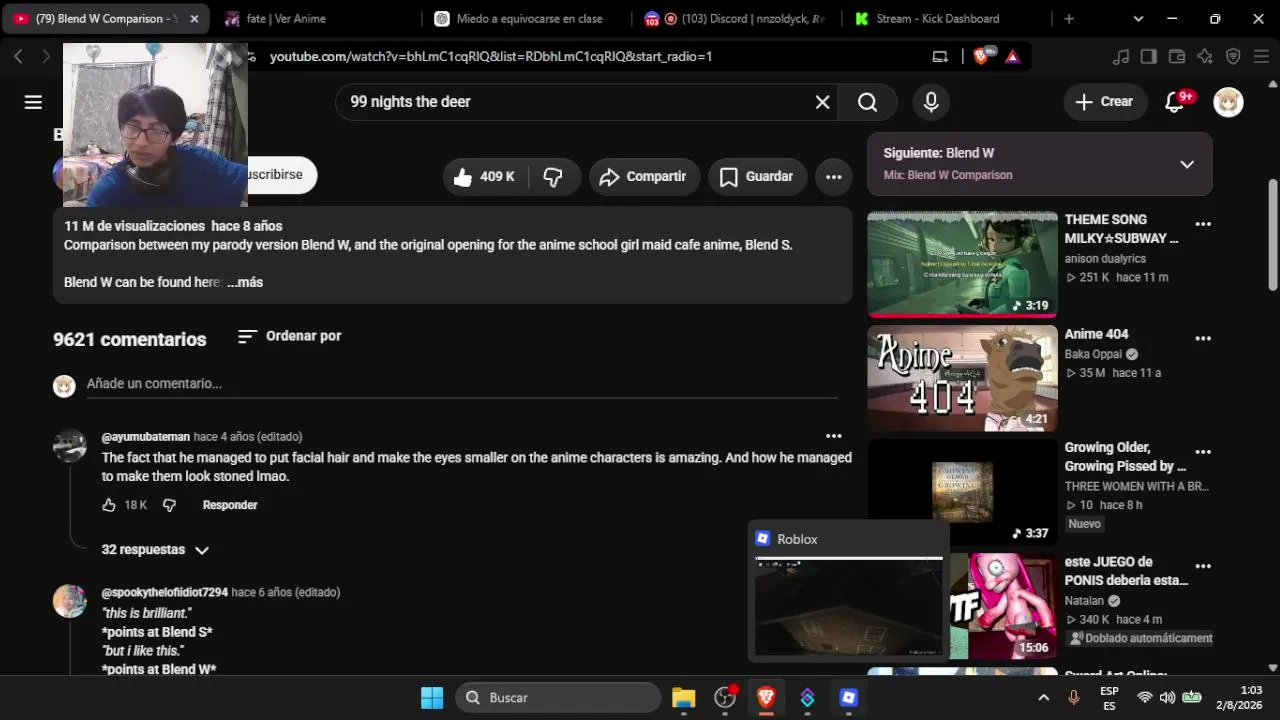The image size is (1280, 720).
Task: Open the @spookythelofiidiot7294 channel link
Action: (165, 593)
